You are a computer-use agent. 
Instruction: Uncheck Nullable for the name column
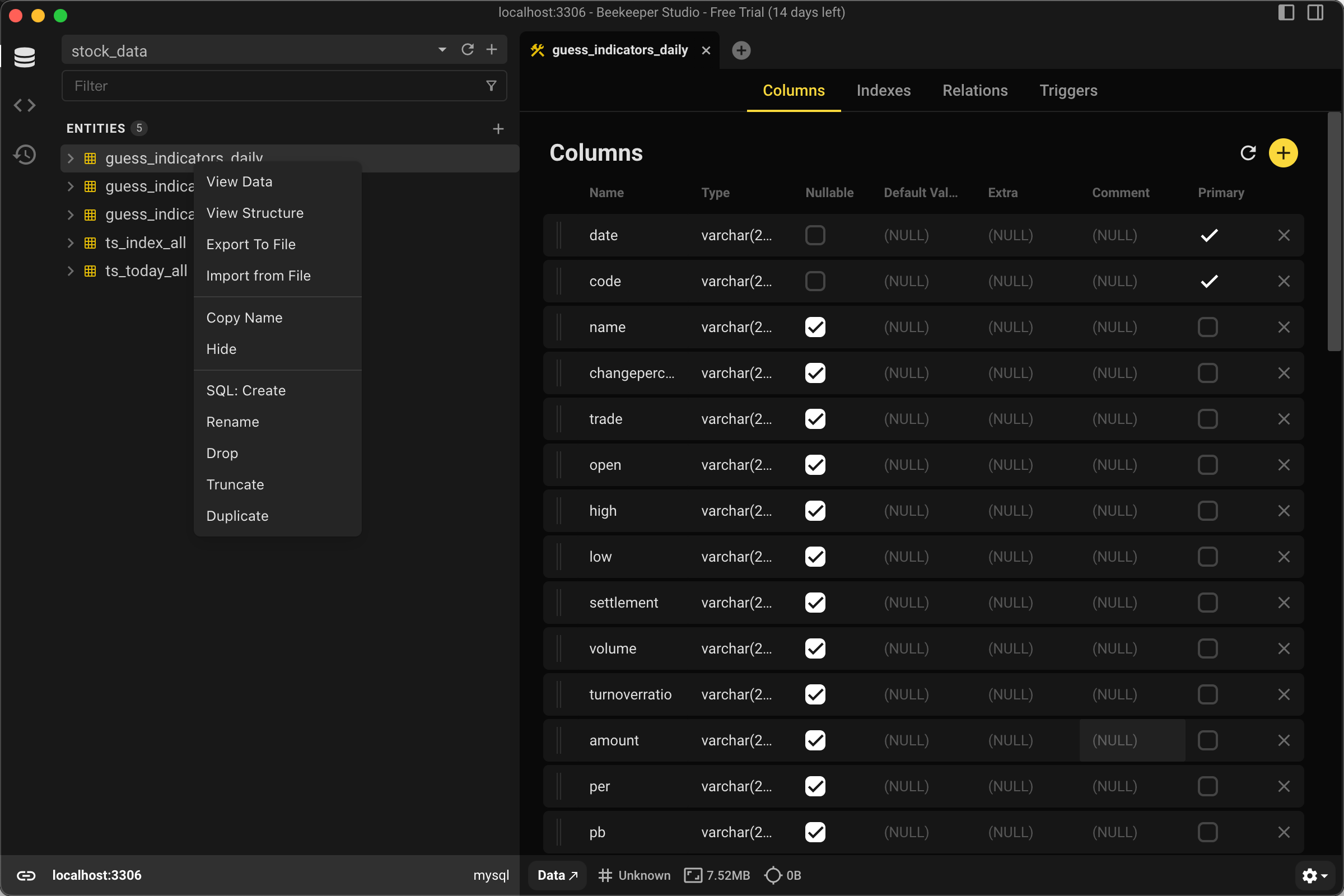coord(815,328)
